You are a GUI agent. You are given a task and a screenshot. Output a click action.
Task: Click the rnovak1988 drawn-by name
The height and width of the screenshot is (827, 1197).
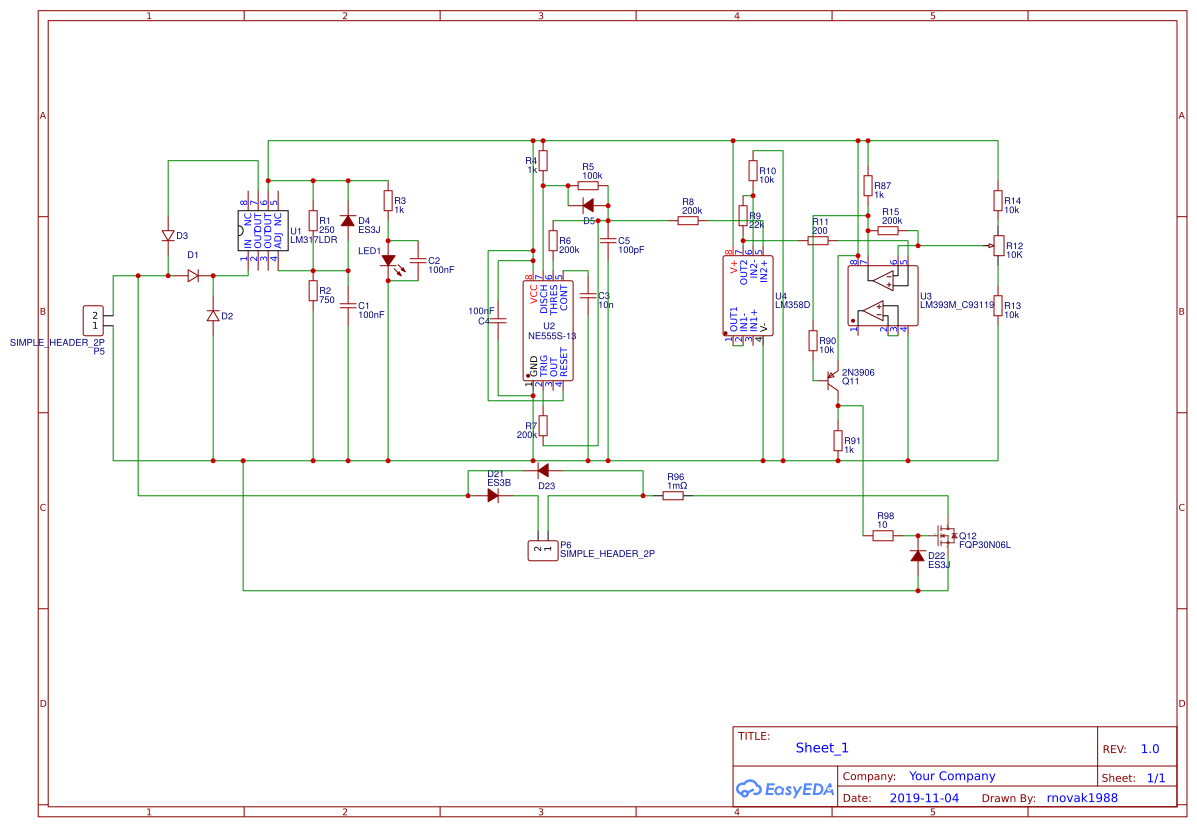point(1084,797)
